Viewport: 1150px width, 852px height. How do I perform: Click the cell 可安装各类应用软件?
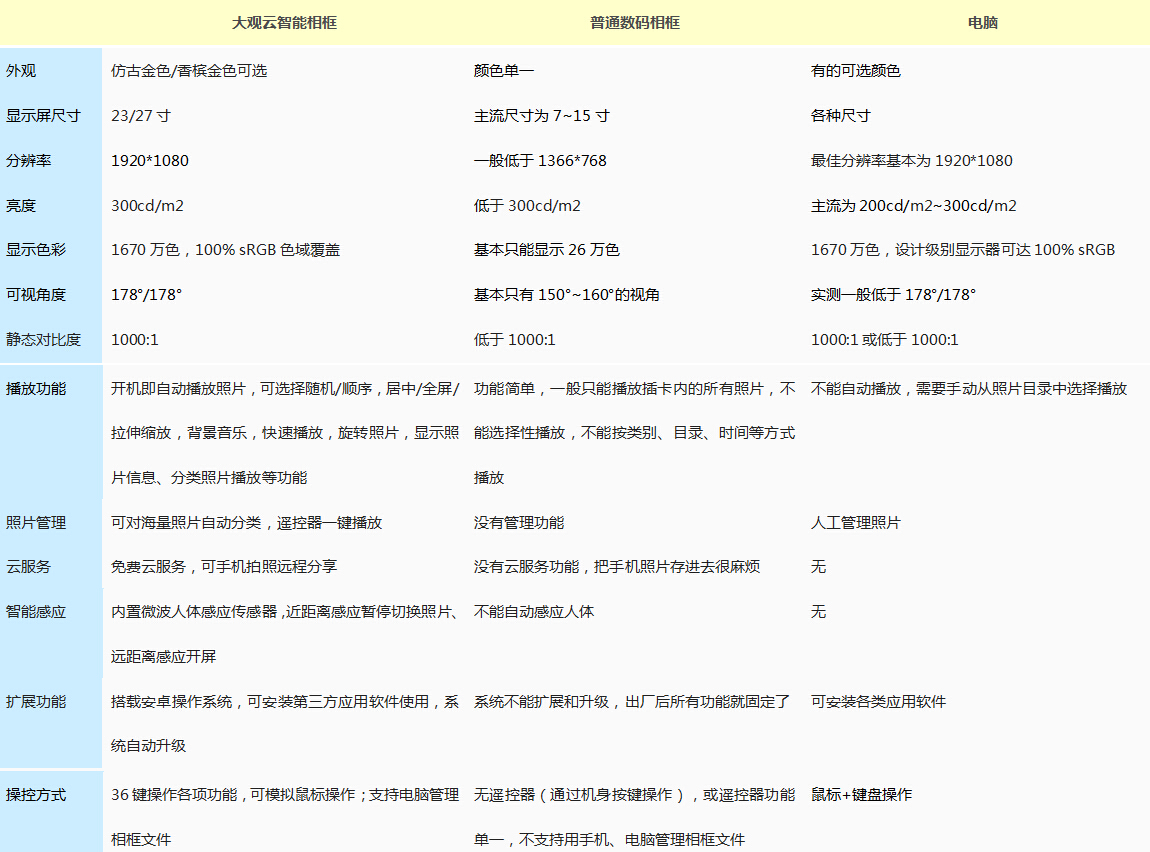[x=878, y=702]
